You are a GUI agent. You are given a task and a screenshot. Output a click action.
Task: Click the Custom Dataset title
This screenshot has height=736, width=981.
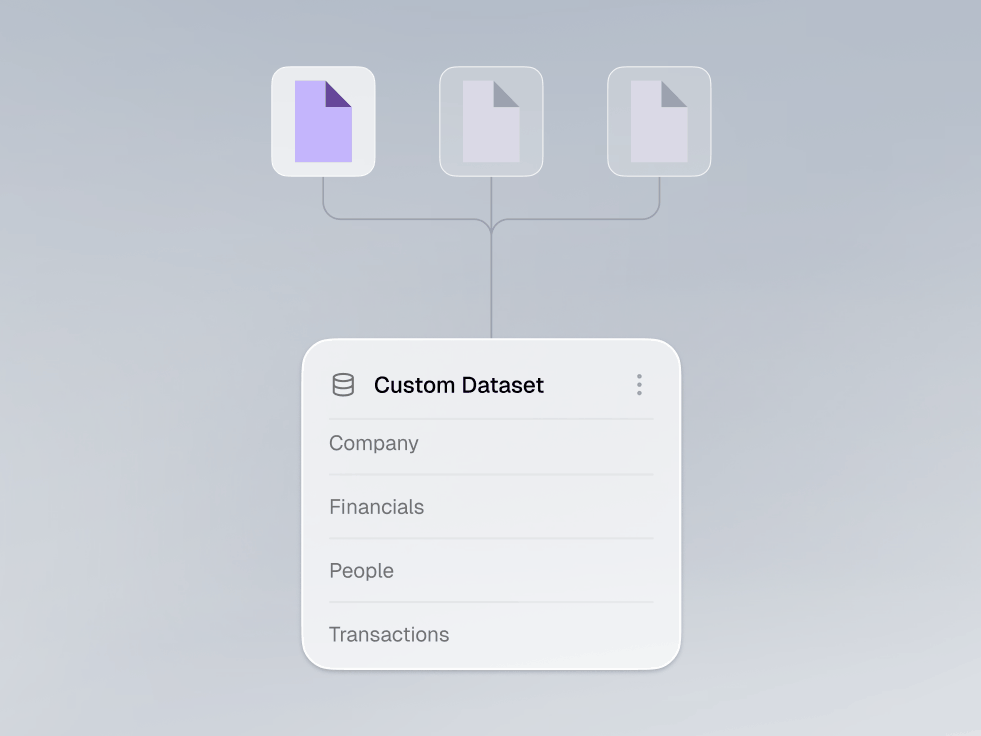(459, 385)
